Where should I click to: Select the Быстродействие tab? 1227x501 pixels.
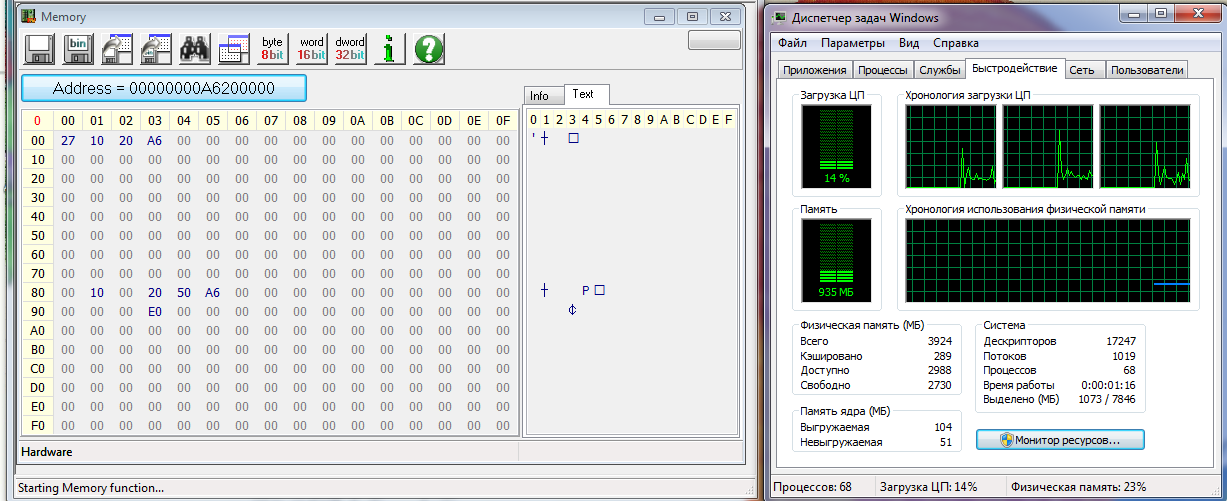(1015, 68)
